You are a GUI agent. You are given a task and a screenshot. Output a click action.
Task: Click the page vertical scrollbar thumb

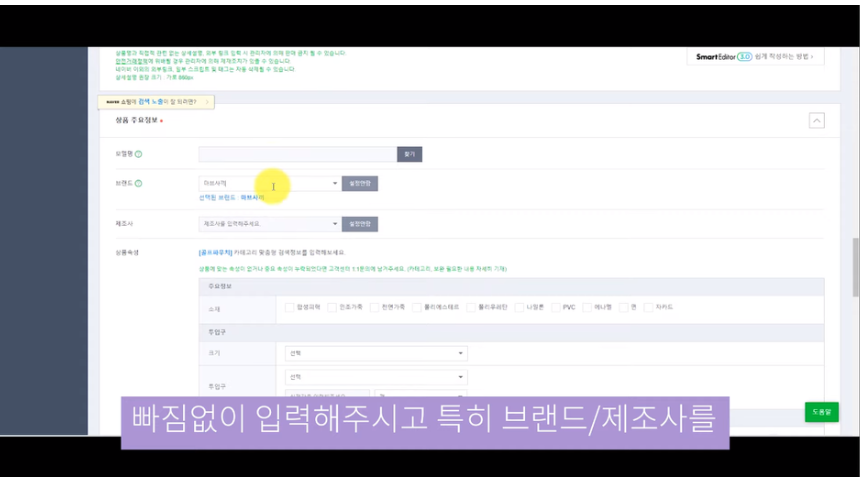[856, 267]
